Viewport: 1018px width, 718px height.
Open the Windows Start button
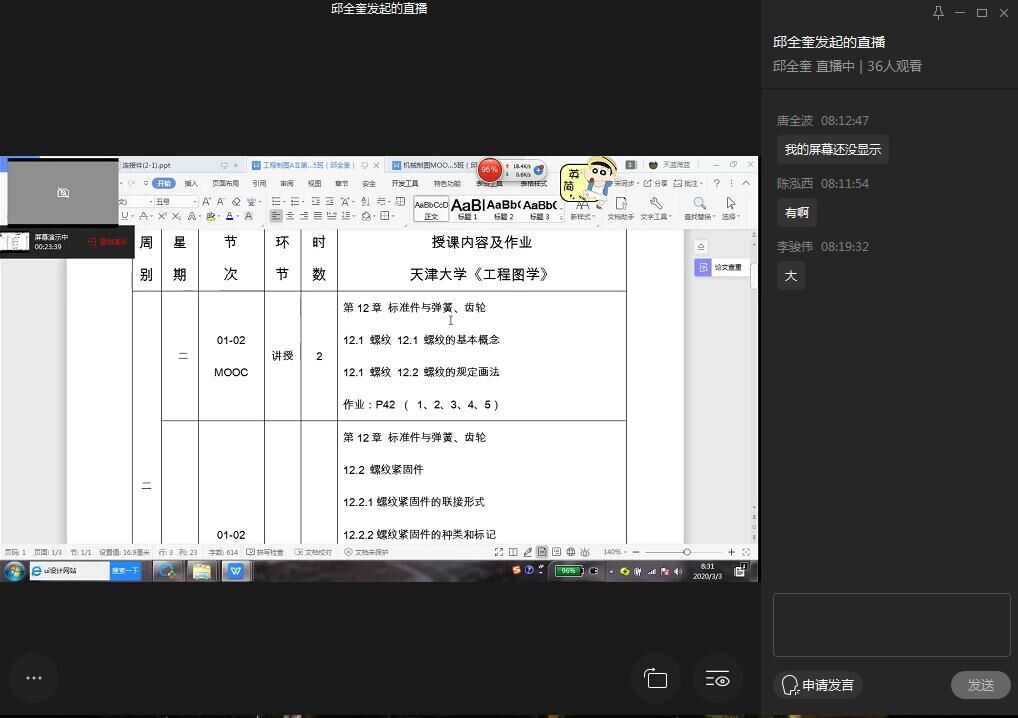[14, 571]
